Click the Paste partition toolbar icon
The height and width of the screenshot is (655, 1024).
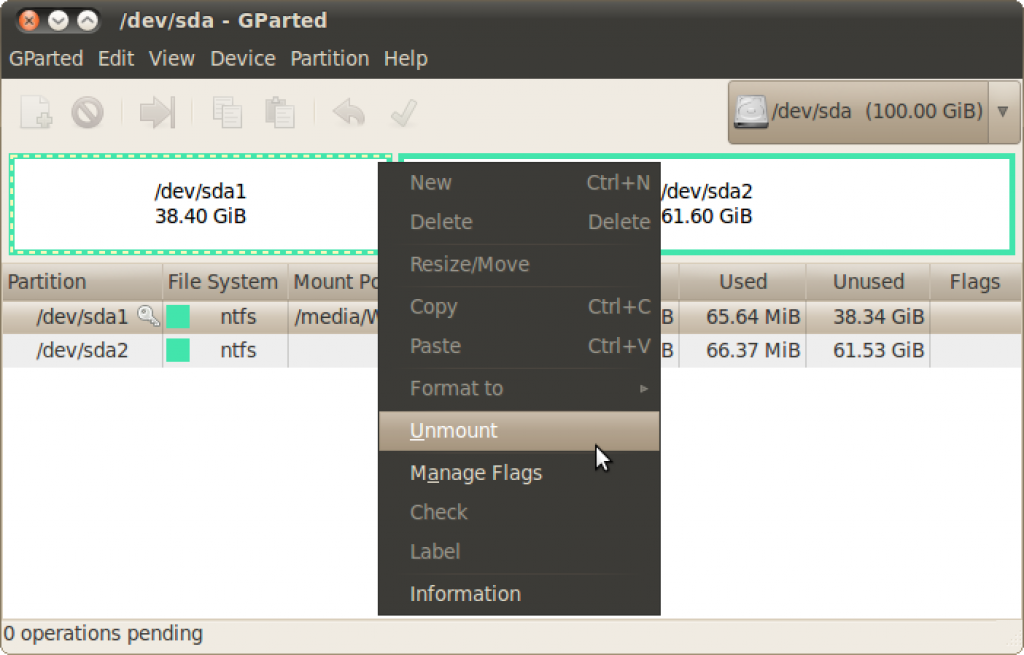[x=279, y=112]
